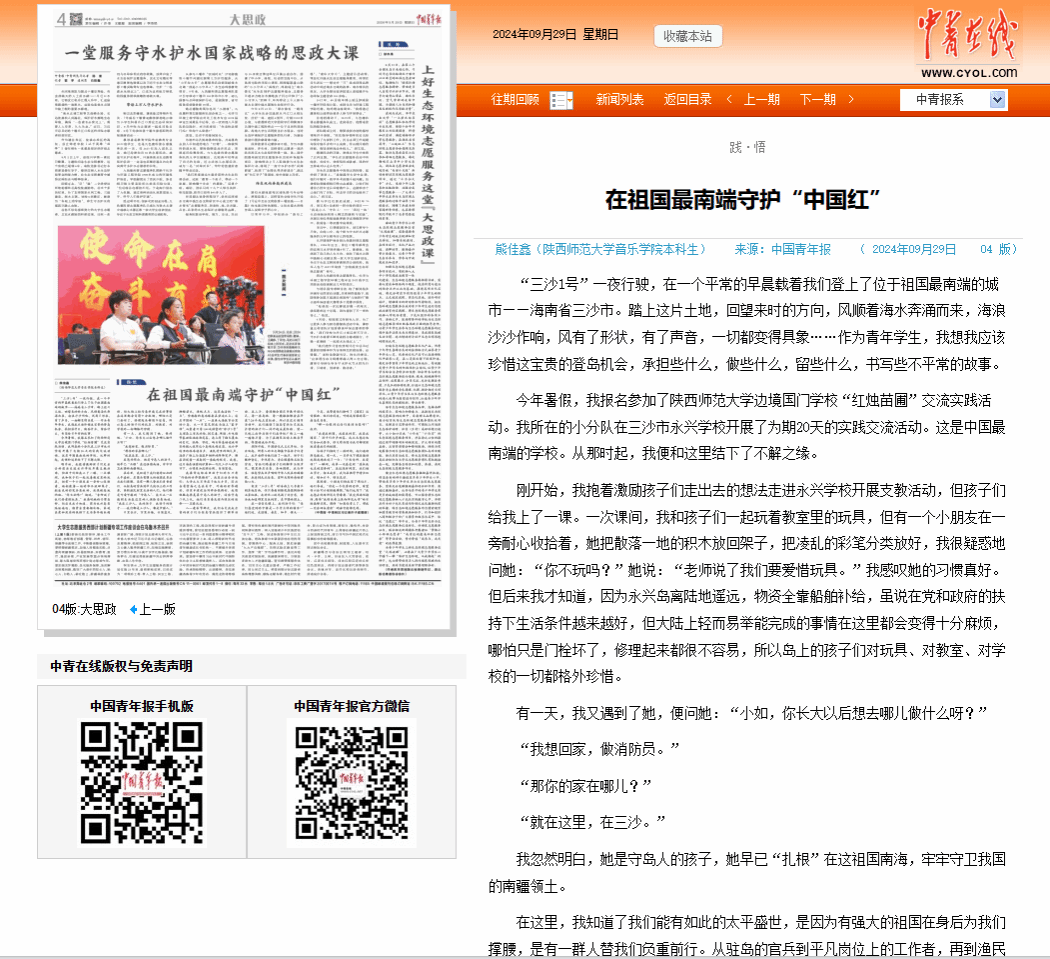Click the blue arrow beside 上一版
Viewport: 1050px width, 959px height.
pyautogui.click(x=134, y=609)
